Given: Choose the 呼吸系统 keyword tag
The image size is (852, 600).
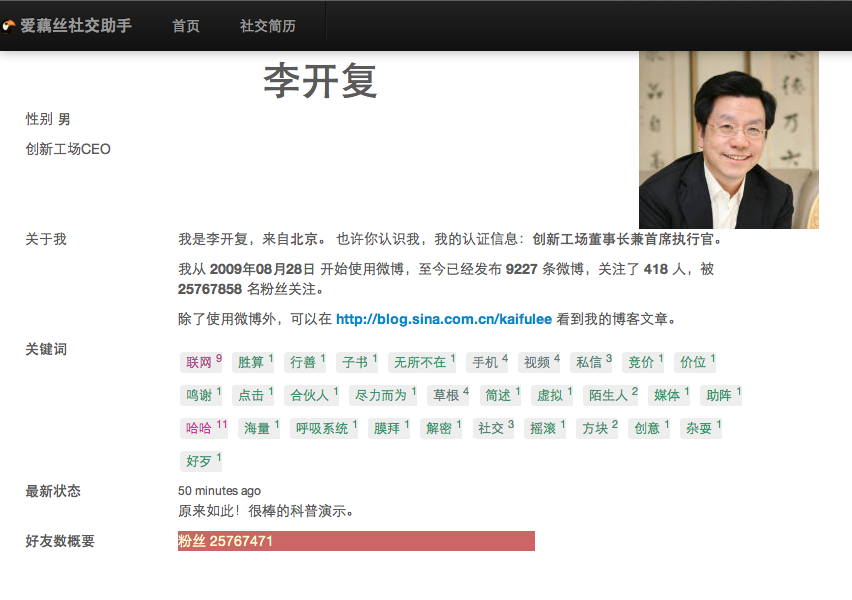Looking at the screenshot, I should point(324,428).
